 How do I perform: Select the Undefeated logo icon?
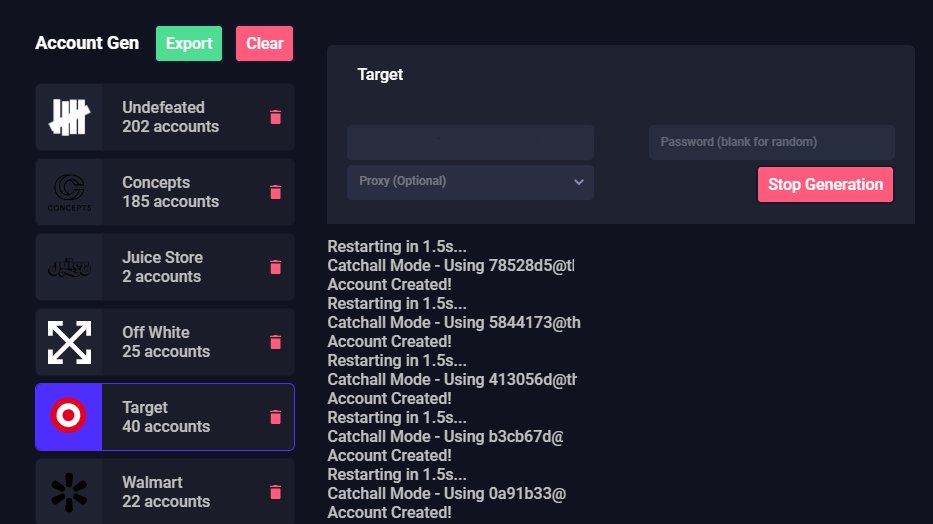coord(69,117)
